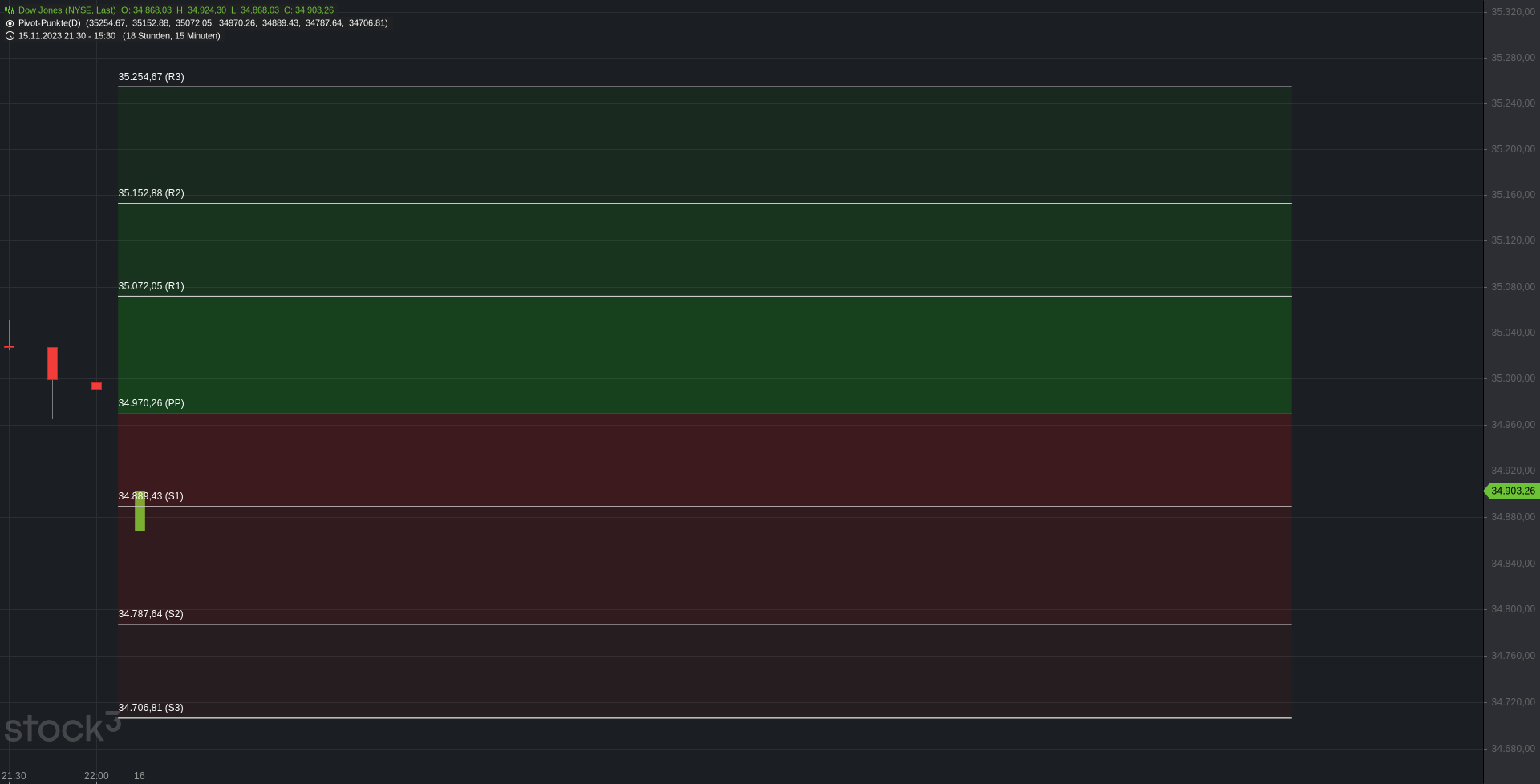The image size is (1540, 784).
Task: Select the 35.152,88 (R2) pivot label
Action: 152,193
